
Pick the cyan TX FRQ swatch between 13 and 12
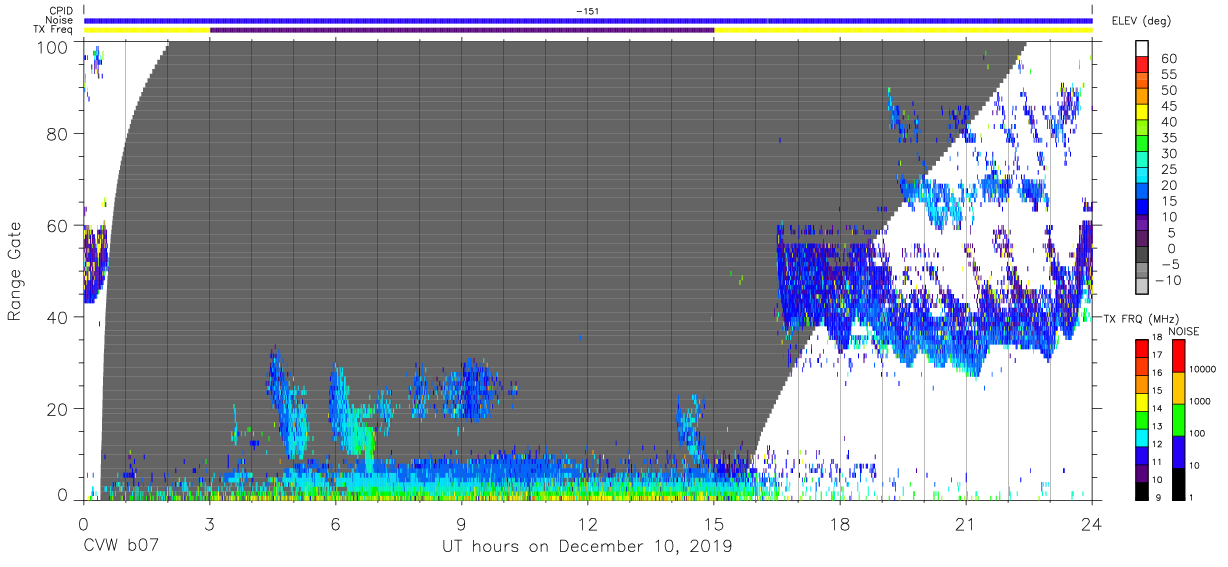click(1142, 436)
